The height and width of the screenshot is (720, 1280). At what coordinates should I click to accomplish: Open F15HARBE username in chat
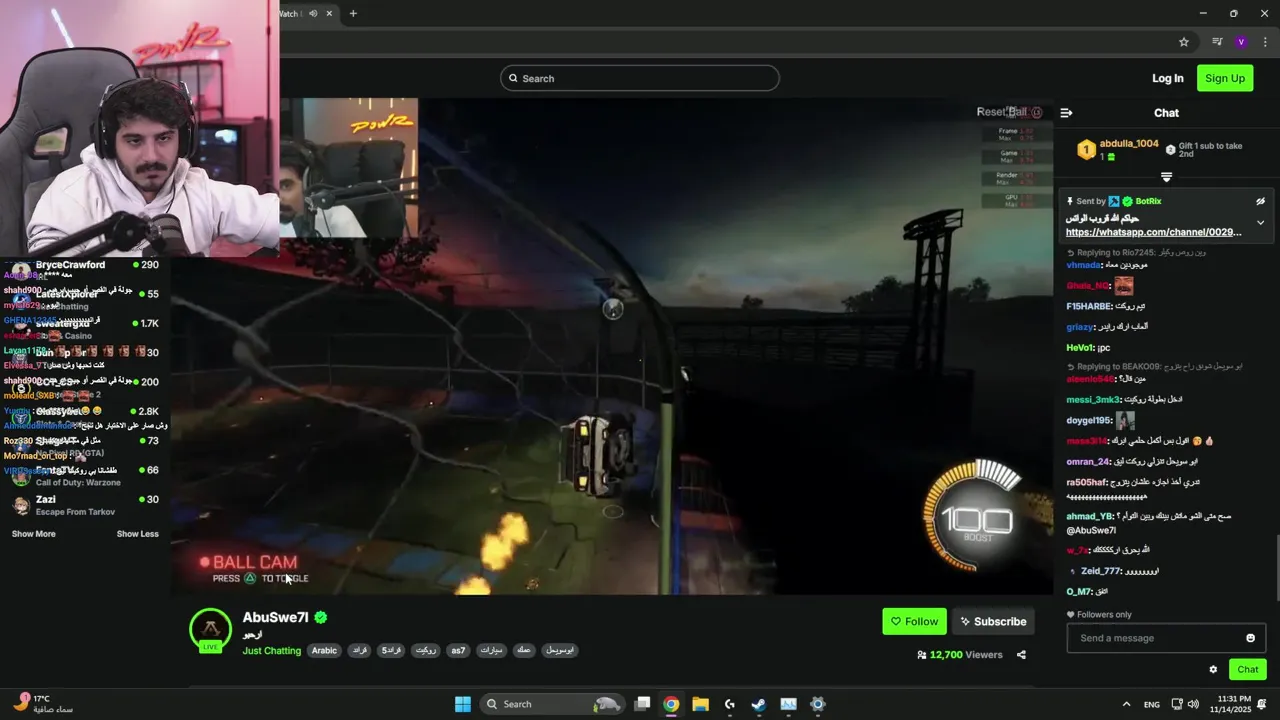click(x=1089, y=306)
